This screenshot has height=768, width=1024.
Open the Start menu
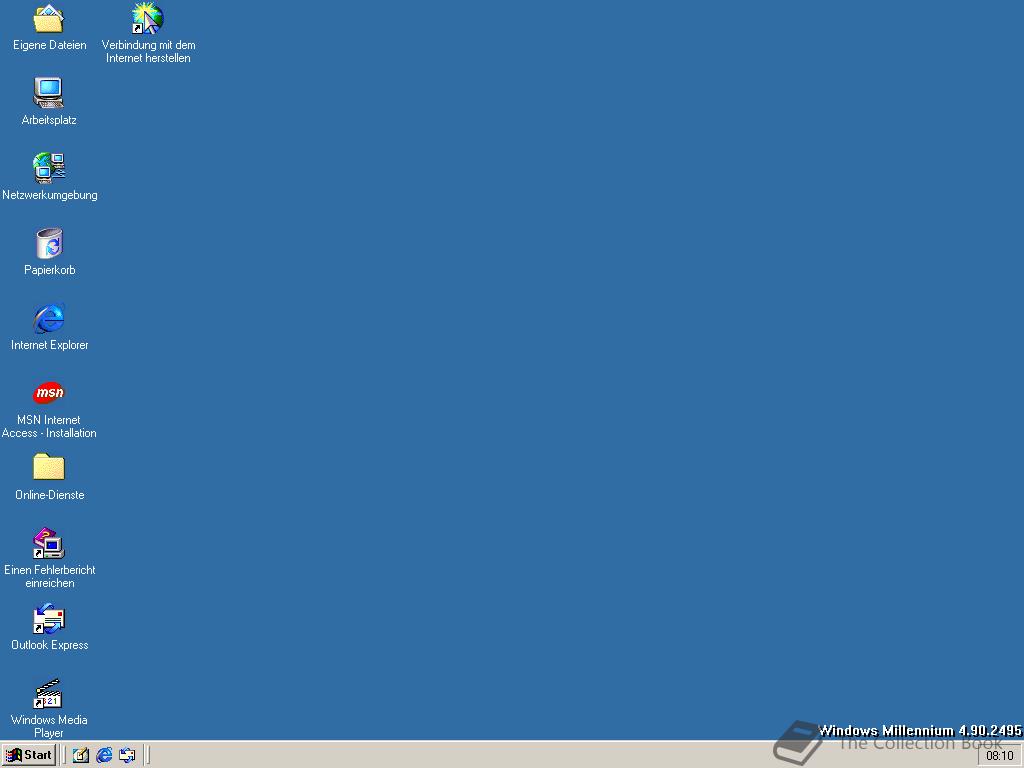point(29,756)
